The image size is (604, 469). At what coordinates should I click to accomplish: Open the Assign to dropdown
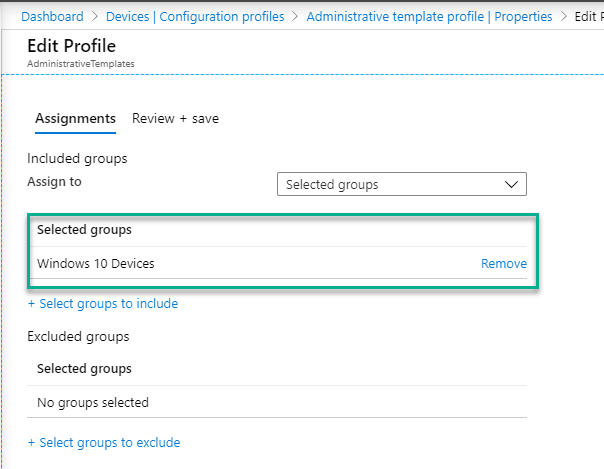402,184
